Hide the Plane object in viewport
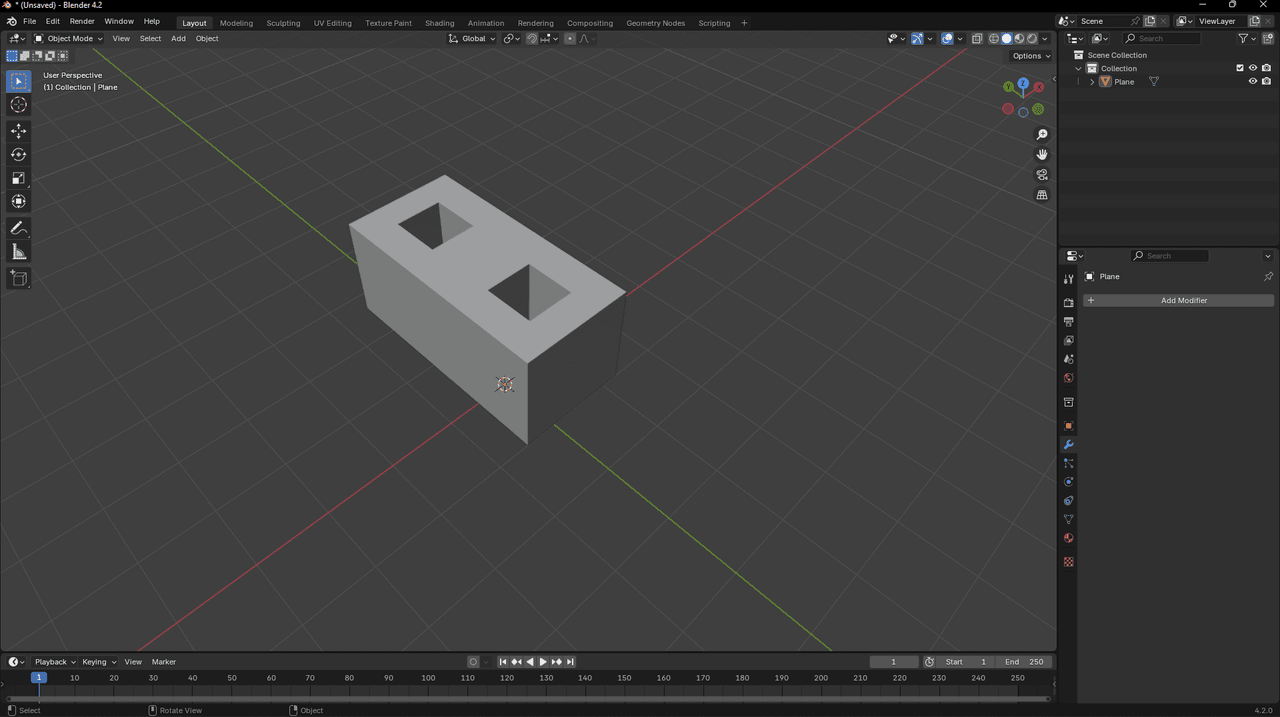 1252,82
